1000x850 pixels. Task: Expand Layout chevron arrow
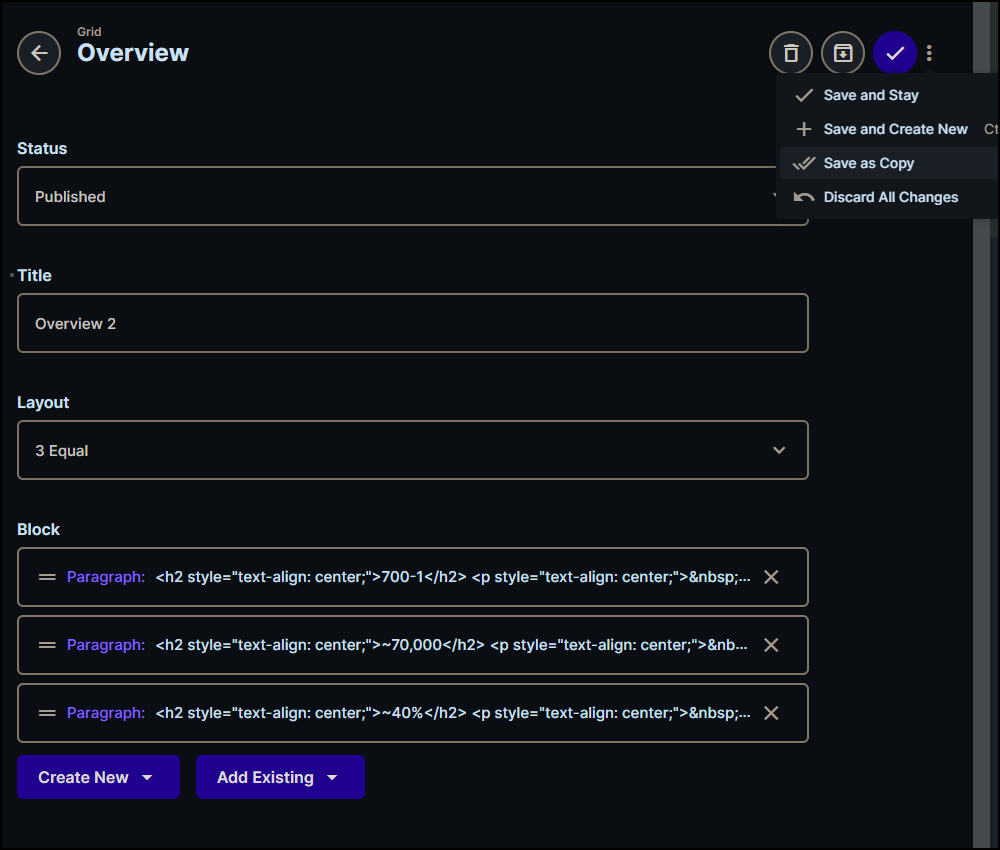point(779,450)
